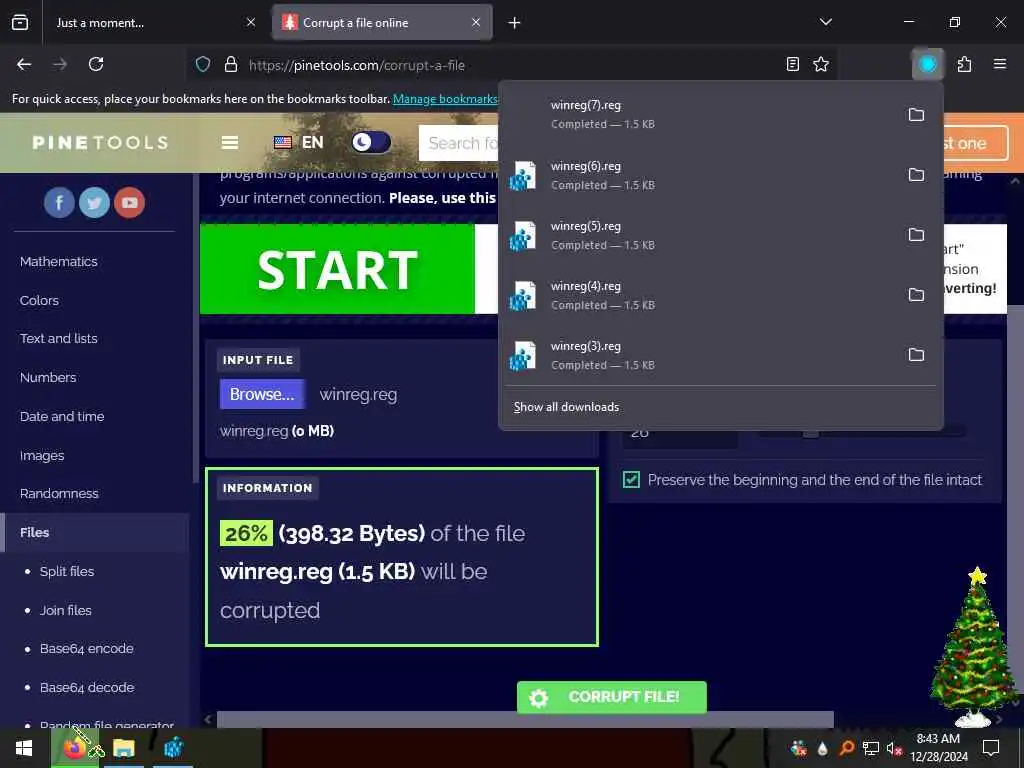Open the Colors category

point(39,300)
